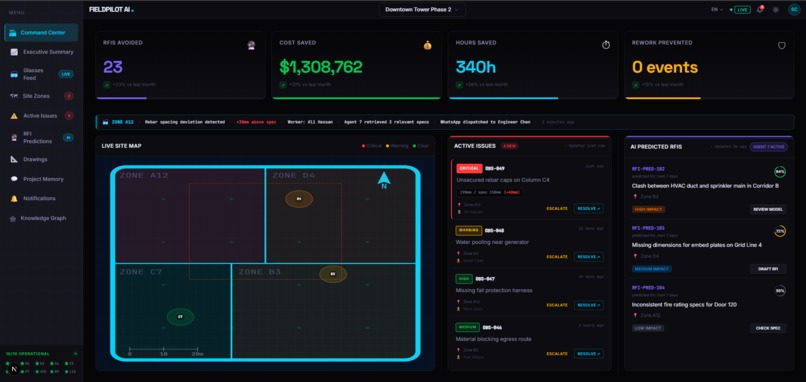Click Check Spec for RFI-PRED-104

click(768, 328)
